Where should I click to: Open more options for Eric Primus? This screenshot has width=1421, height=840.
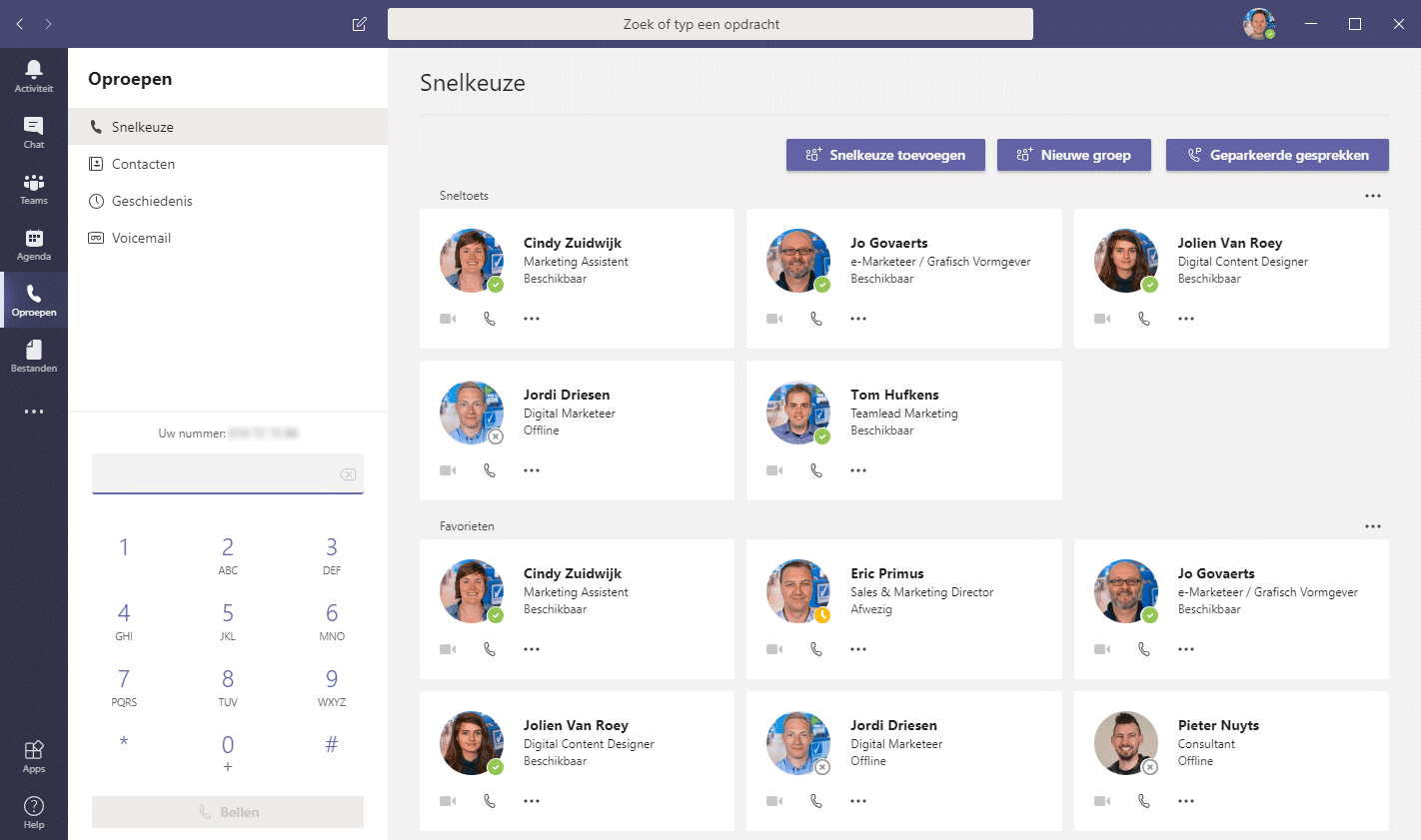pos(858,649)
